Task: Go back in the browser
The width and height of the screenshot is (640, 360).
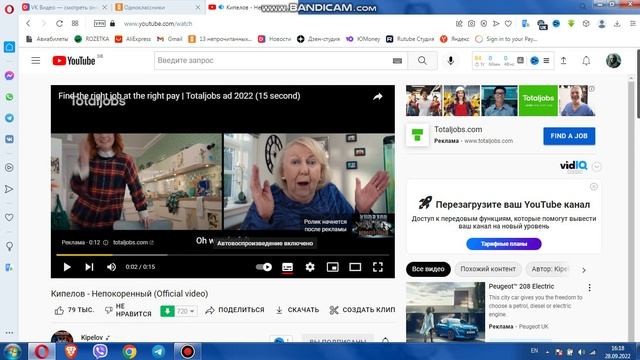Action: pyautogui.click(x=28, y=24)
